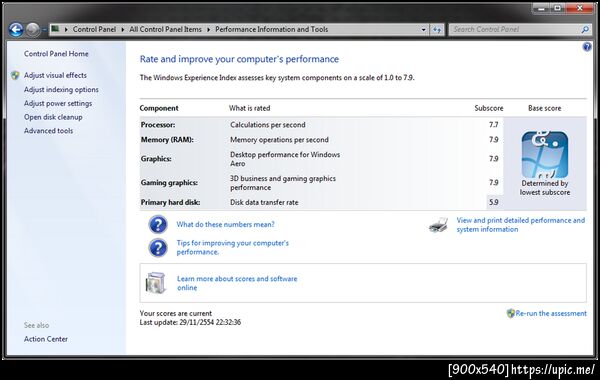Click Re-run the assessment link
This screenshot has width=600, height=380.
(551, 313)
